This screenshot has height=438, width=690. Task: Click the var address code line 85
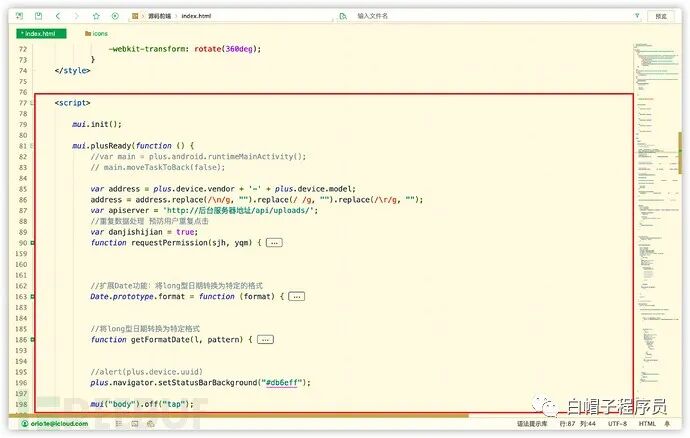pyautogui.click(x=223, y=189)
